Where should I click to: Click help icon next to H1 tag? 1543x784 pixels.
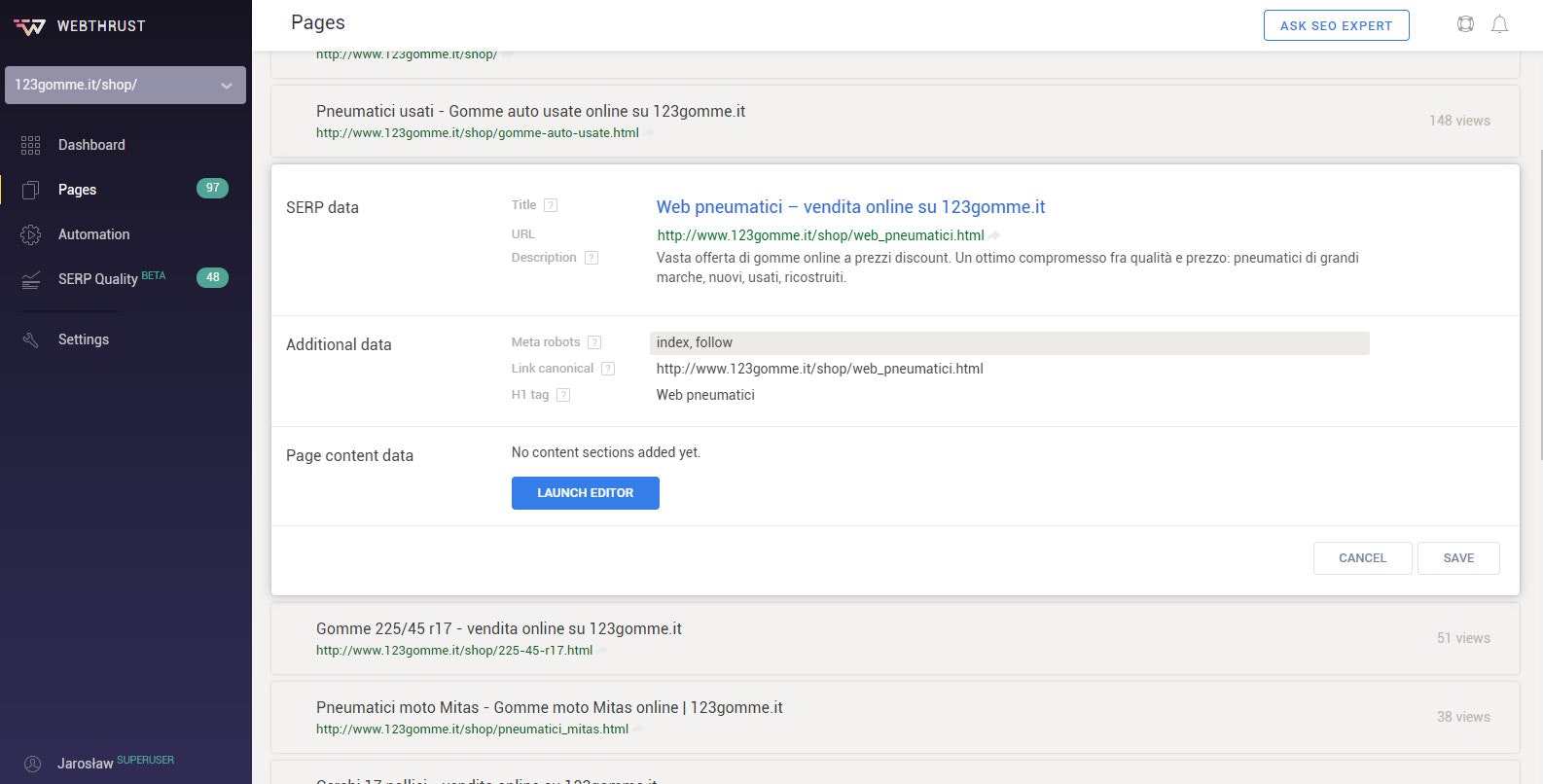[563, 395]
